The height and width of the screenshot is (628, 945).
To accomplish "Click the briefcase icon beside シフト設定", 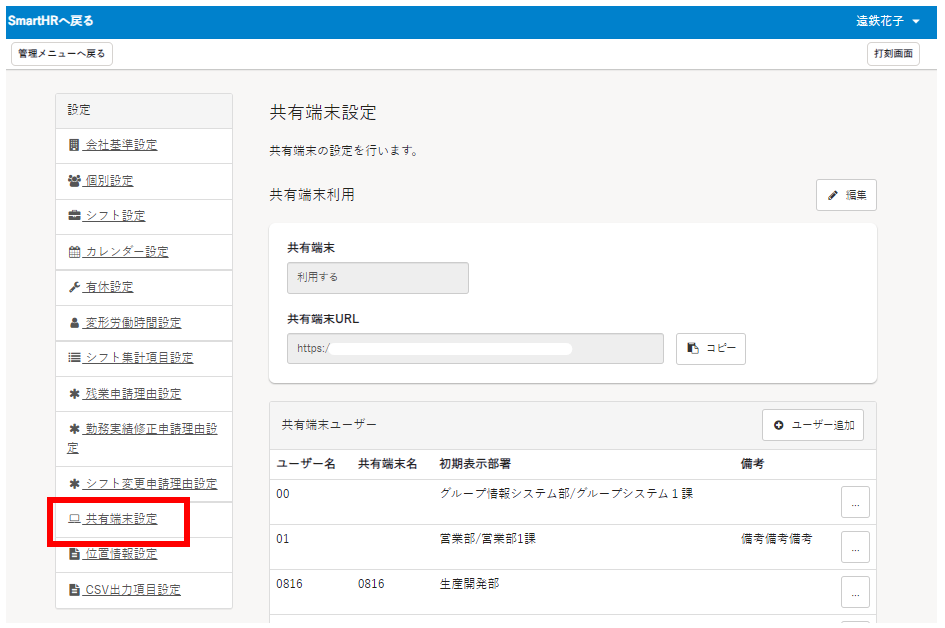I will click(x=74, y=216).
